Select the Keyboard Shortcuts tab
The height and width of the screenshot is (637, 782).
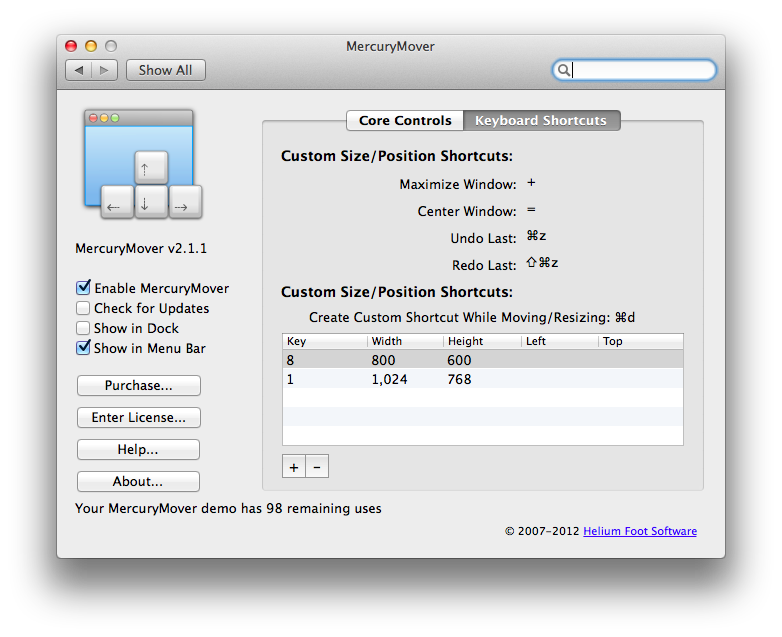click(x=541, y=121)
